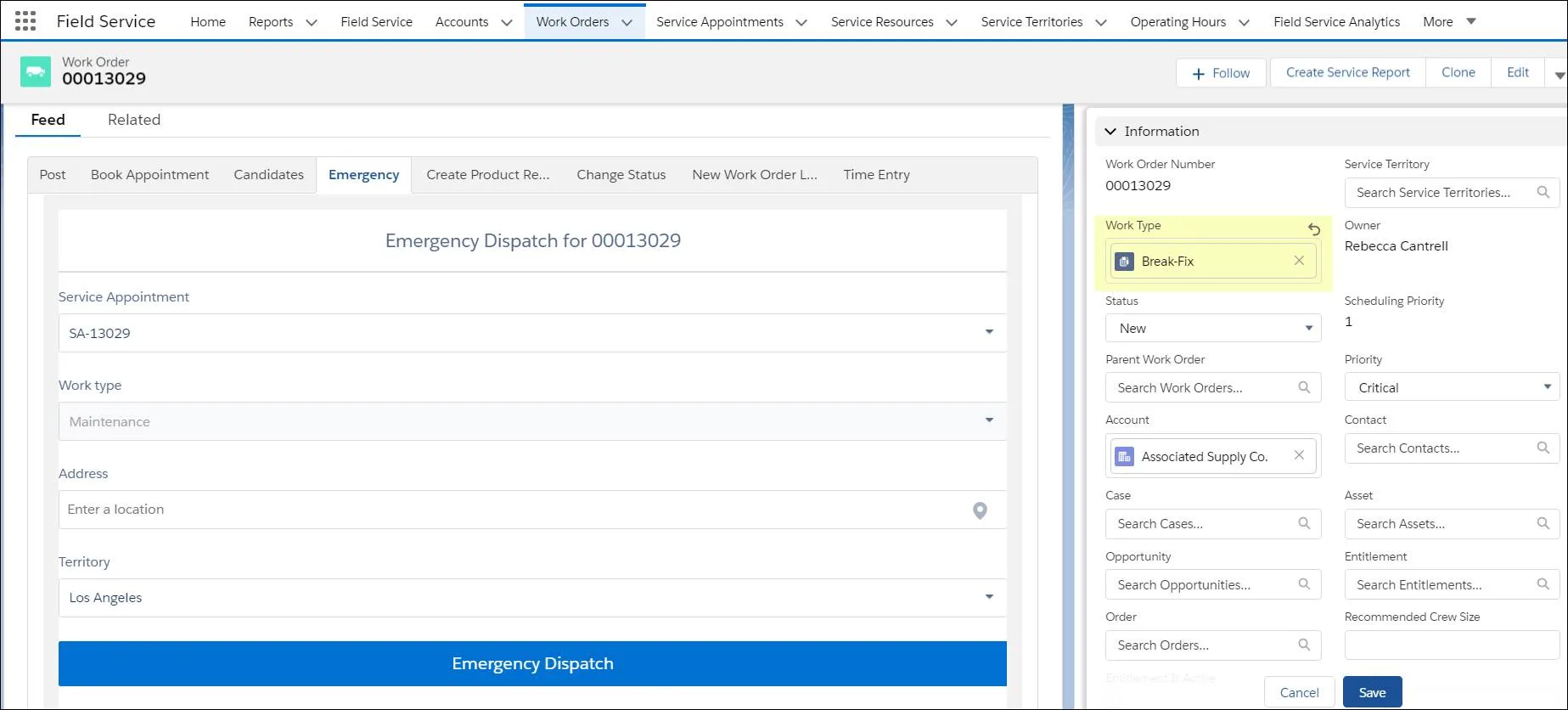
Task: Open the Status dropdown showing New
Action: 1213,328
